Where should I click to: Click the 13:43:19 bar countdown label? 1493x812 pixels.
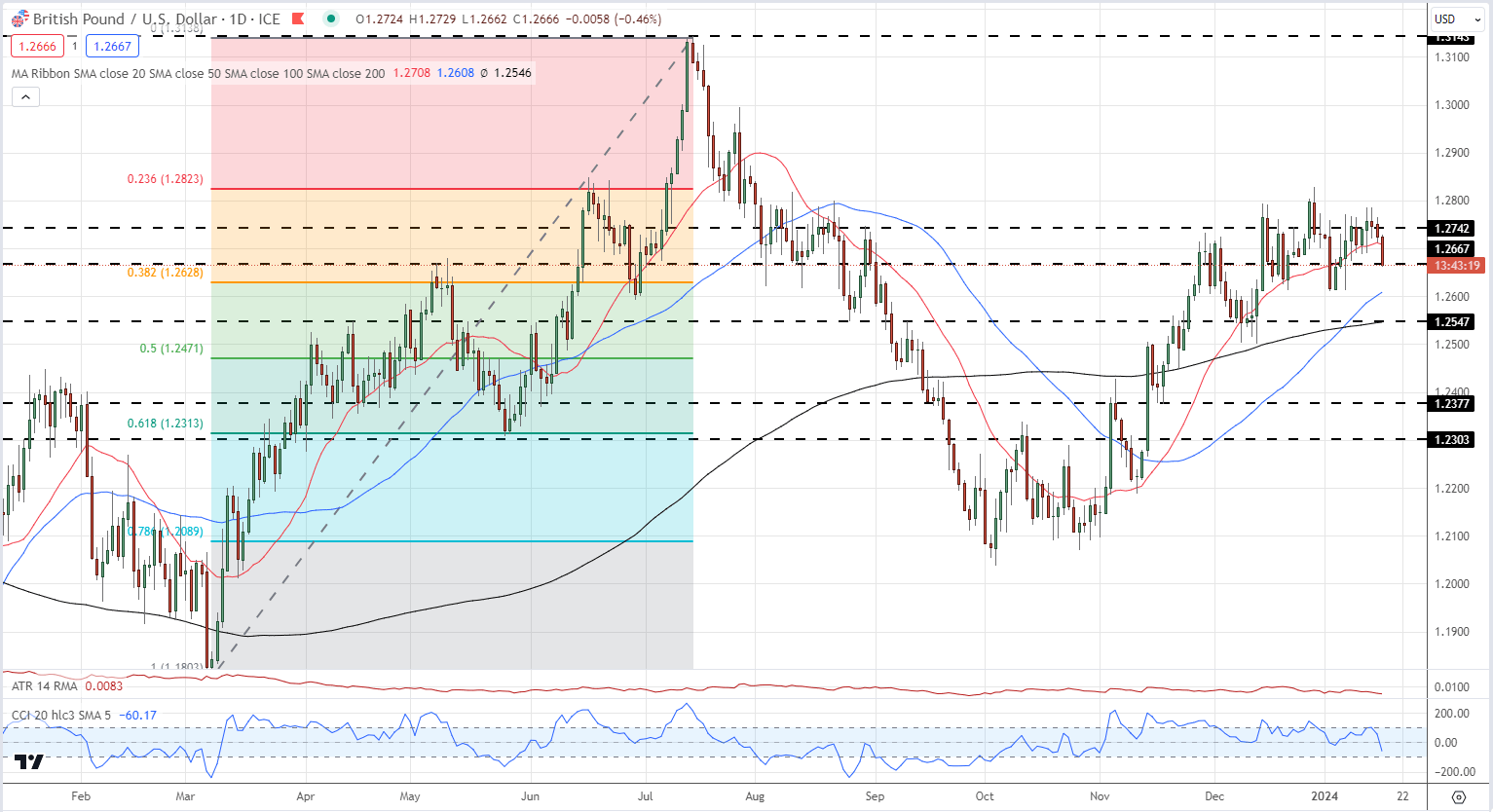[x=1455, y=266]
